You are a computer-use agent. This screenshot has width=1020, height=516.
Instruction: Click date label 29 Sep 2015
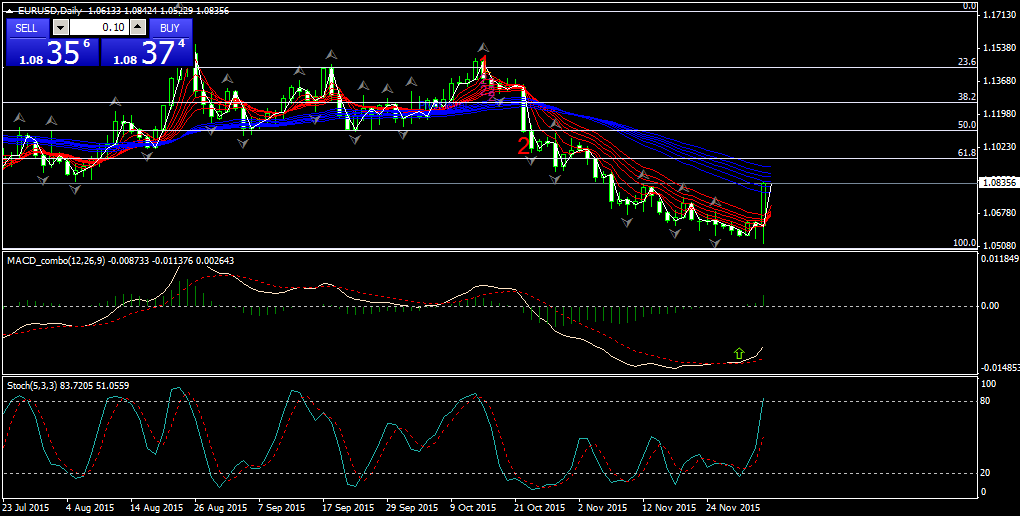click(412, 507)
